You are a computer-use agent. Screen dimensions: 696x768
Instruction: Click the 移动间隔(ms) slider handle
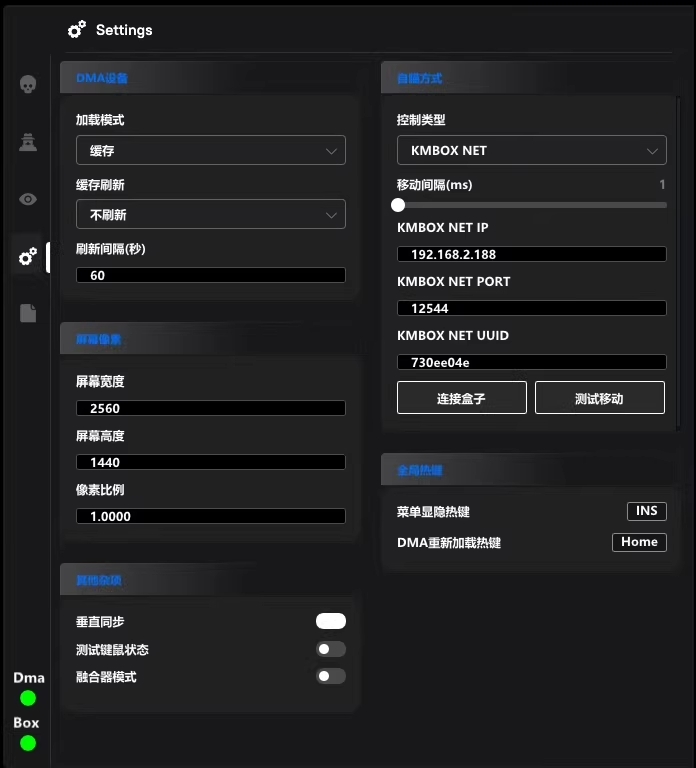coord(398,205)
